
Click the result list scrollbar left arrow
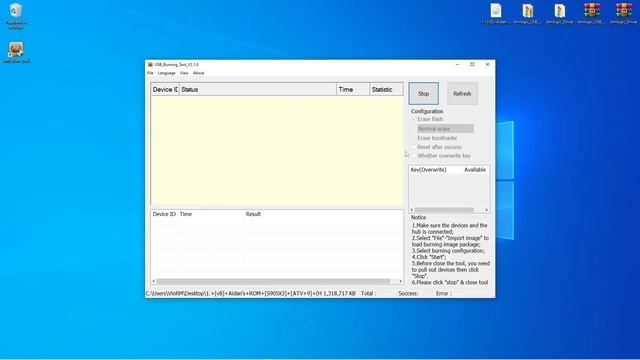point(154,281)
